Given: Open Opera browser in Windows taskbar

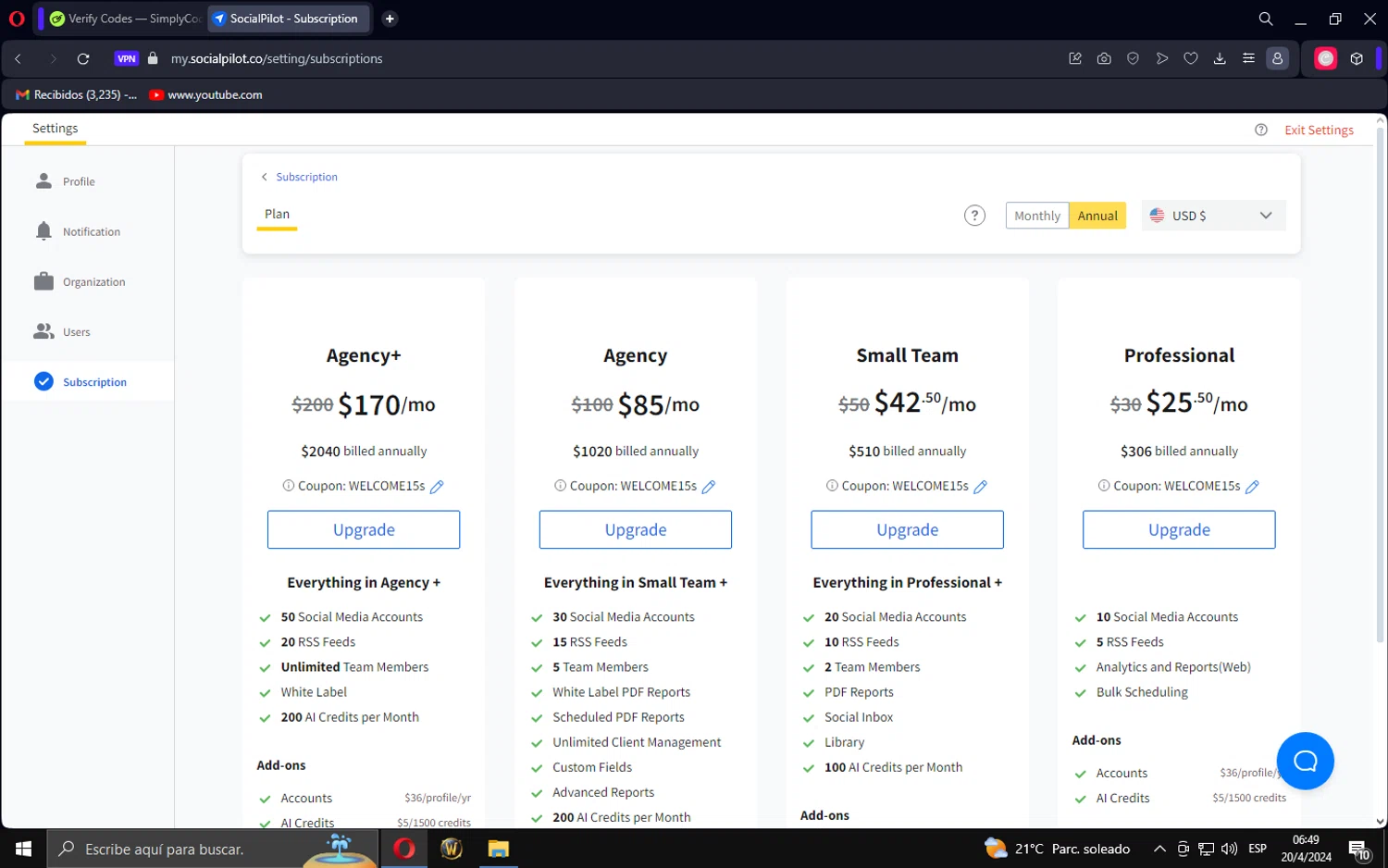Looking at the screenshot, I should pyautogui.click(x=404, y=849).
